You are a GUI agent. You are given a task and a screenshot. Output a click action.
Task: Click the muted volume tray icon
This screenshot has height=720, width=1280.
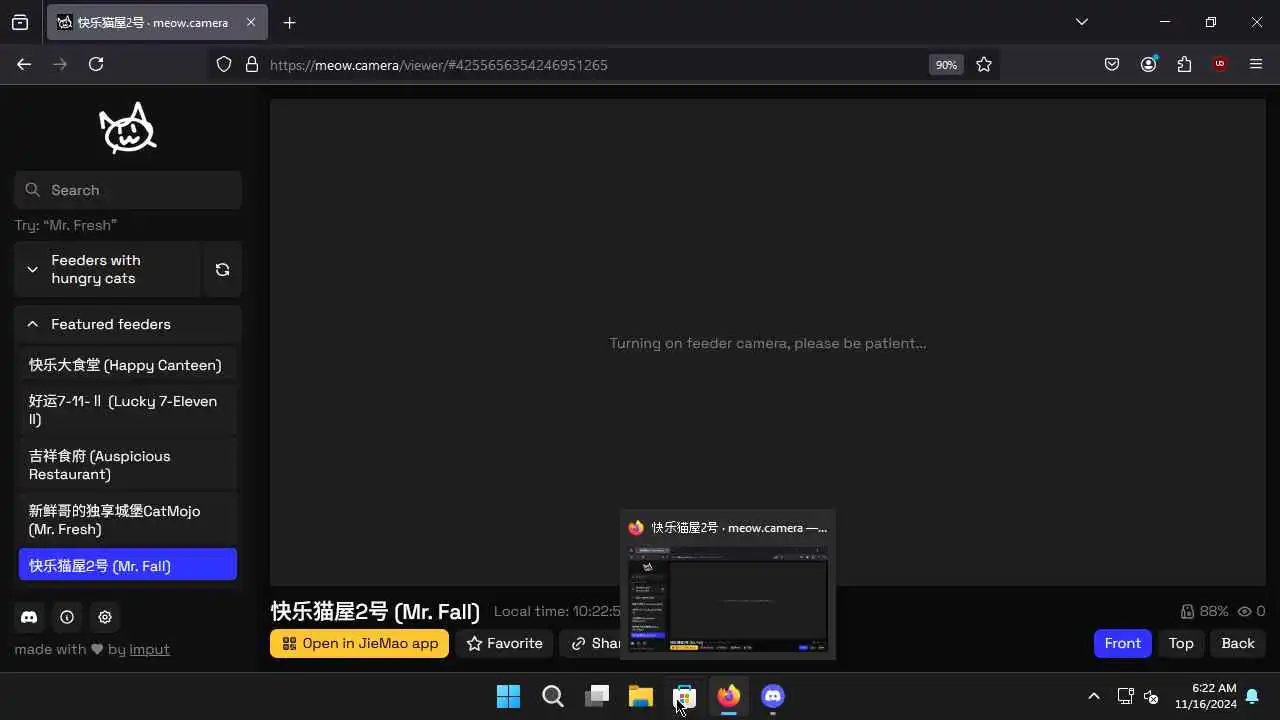[x=1151, y=696]
